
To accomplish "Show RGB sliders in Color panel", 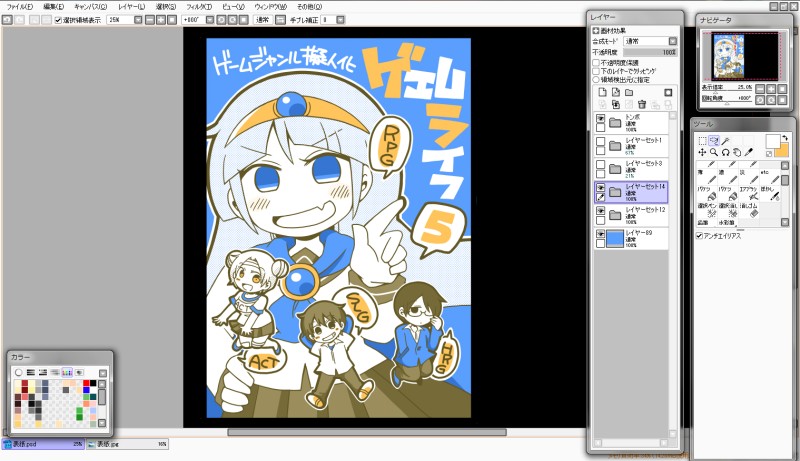I will [x=31, y=372].
